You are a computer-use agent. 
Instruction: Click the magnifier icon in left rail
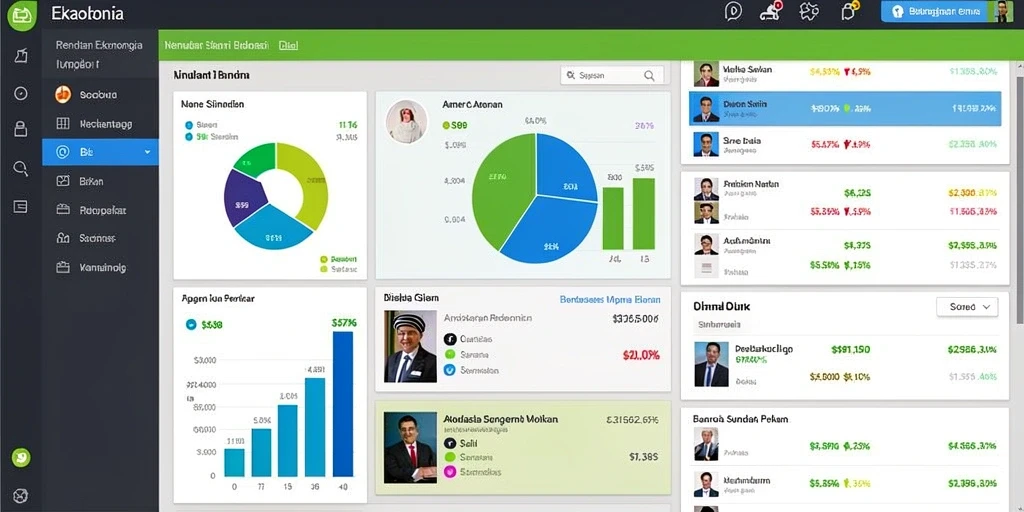tap(21, 168)
